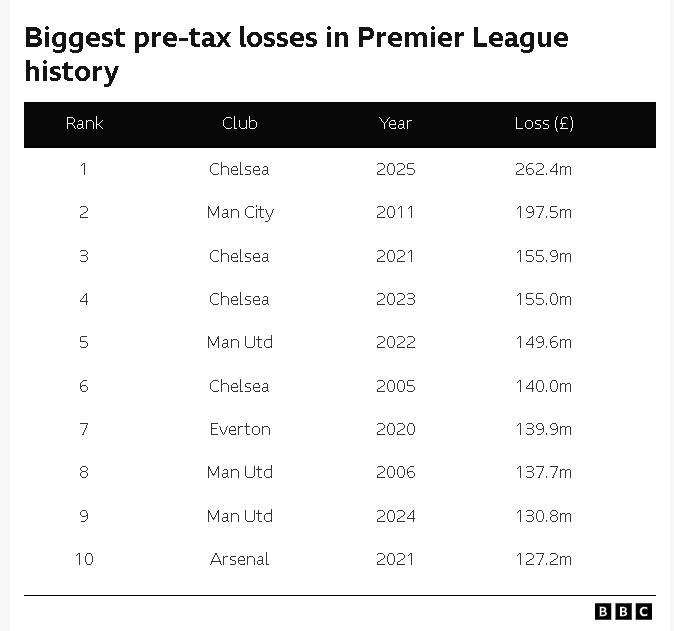Click the 127.2m loss value
This screenshot has height=631, width=674.
pos(543,559)
